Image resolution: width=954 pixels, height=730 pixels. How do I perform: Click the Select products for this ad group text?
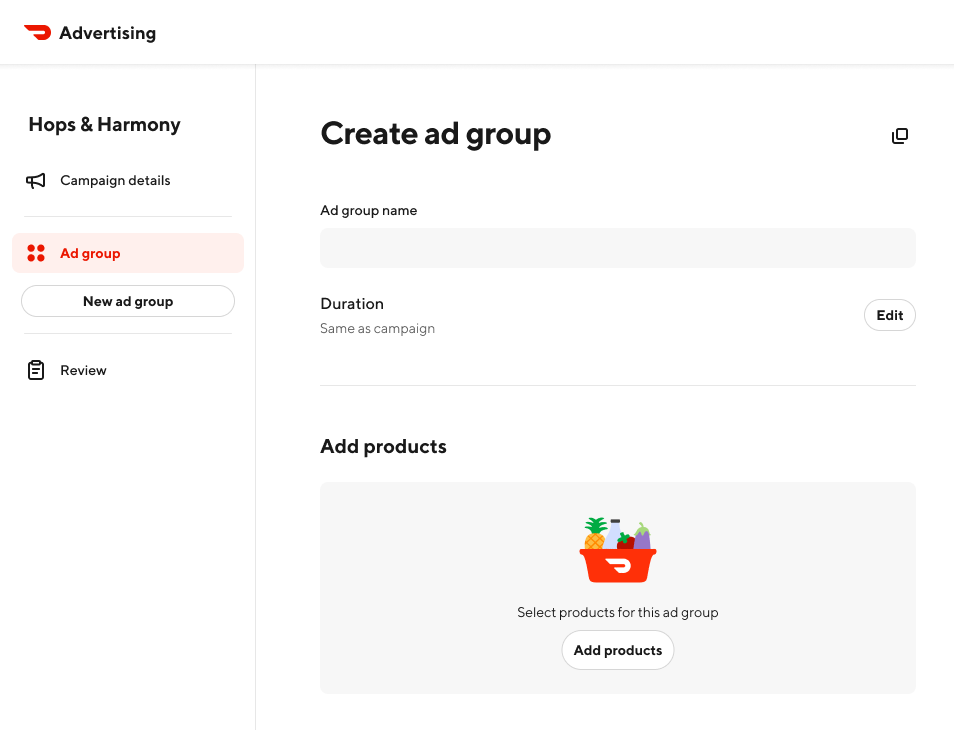click(x=617, y=612)
